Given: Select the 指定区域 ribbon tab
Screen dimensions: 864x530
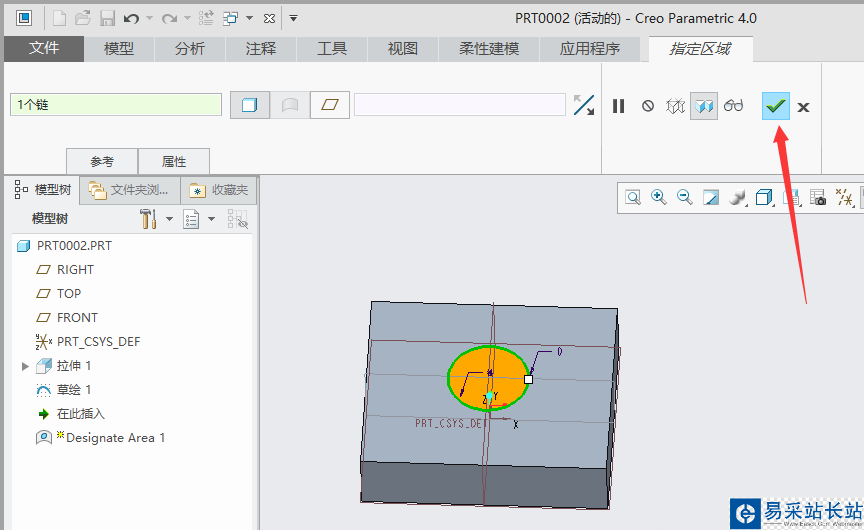Looking at the screenshot, I should pyautogui.click(x=700, y=48).
